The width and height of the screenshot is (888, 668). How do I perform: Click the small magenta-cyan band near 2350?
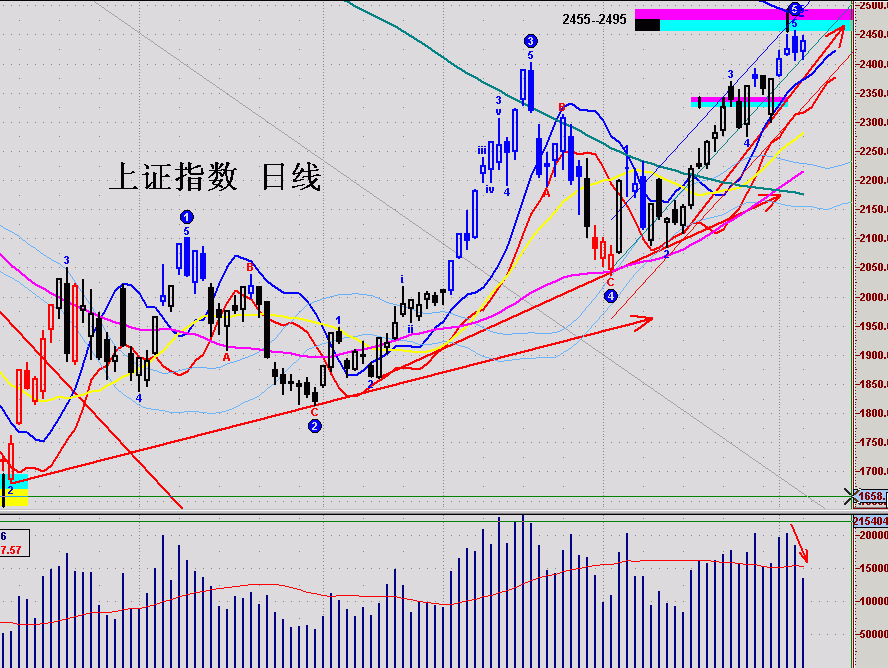pos(738,102)
